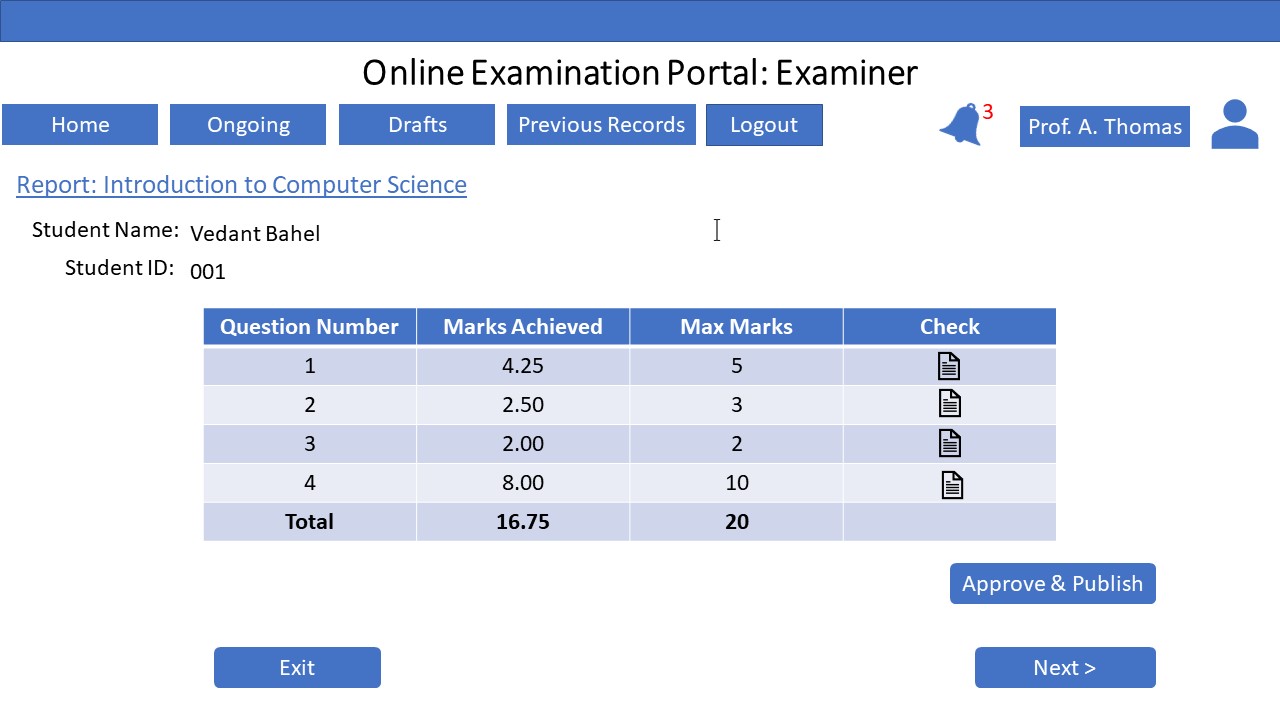View Previous Records
The height and width of the screenshot is (720, 1280).
[601, 125]
